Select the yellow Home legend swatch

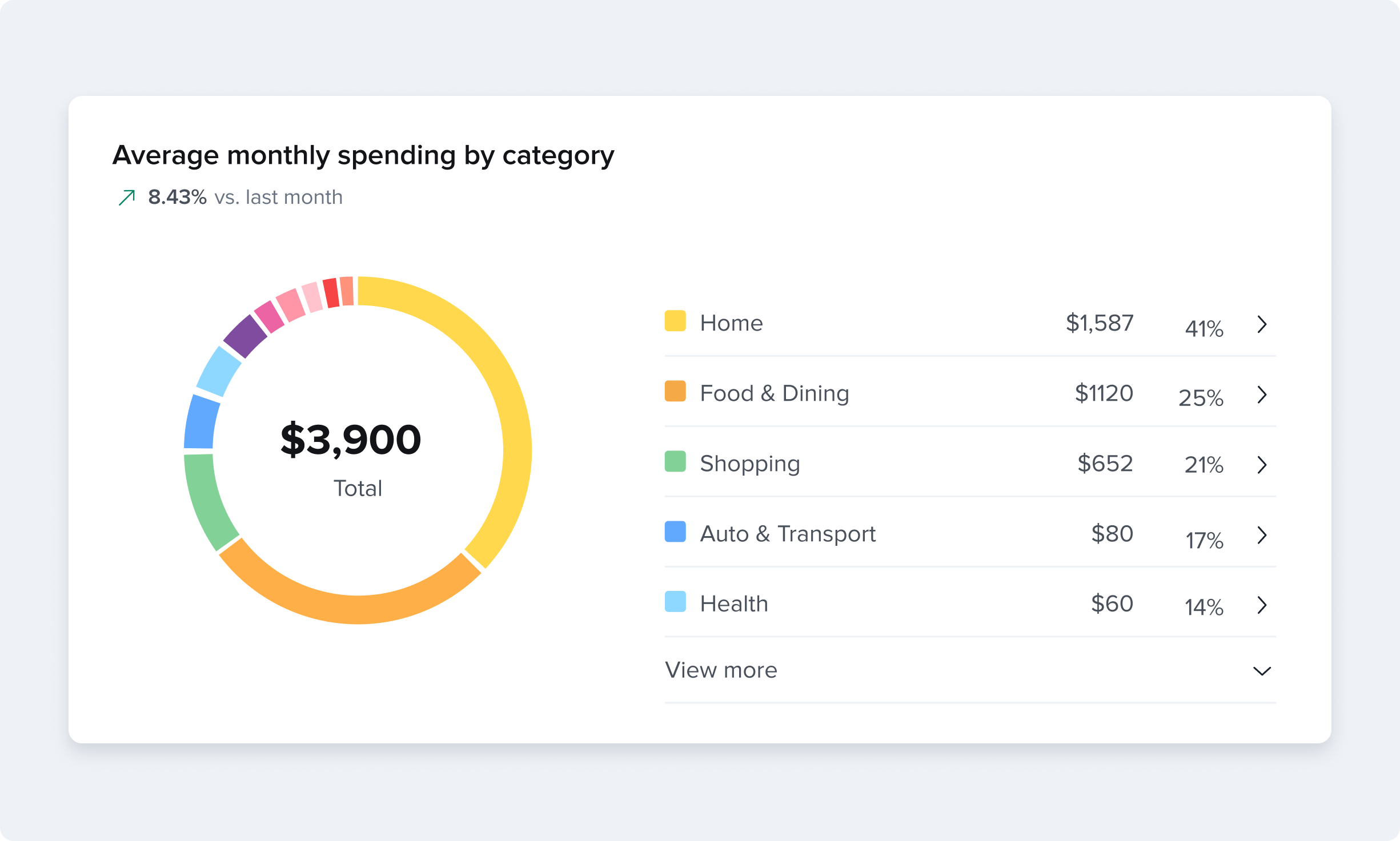[675, 321]
